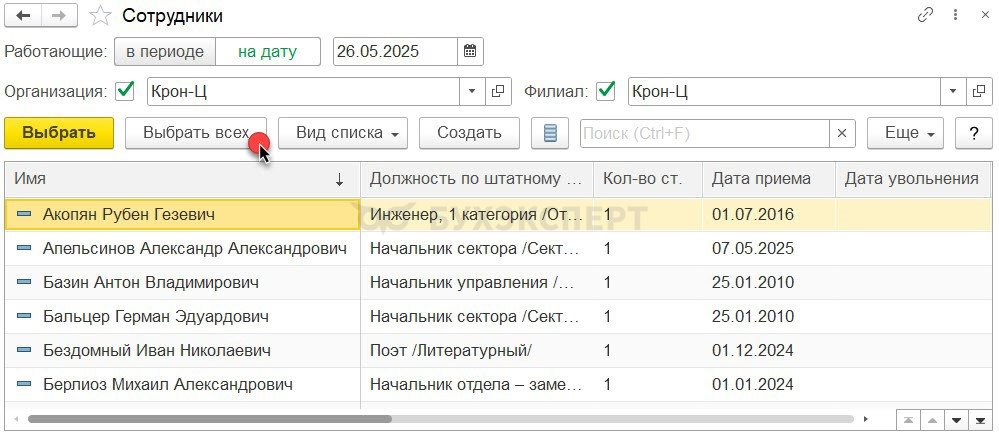Viewport: 999px width, 437px height.
Task: Add Сотрудники to favorites via star icon
Action: coord(101,17)
